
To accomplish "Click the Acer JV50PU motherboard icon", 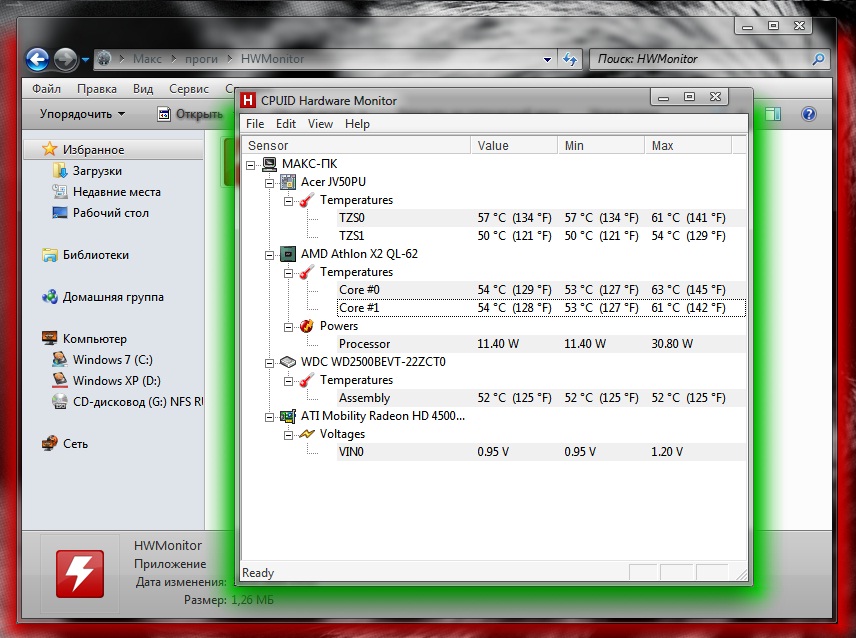I will (x=288, y=182).
